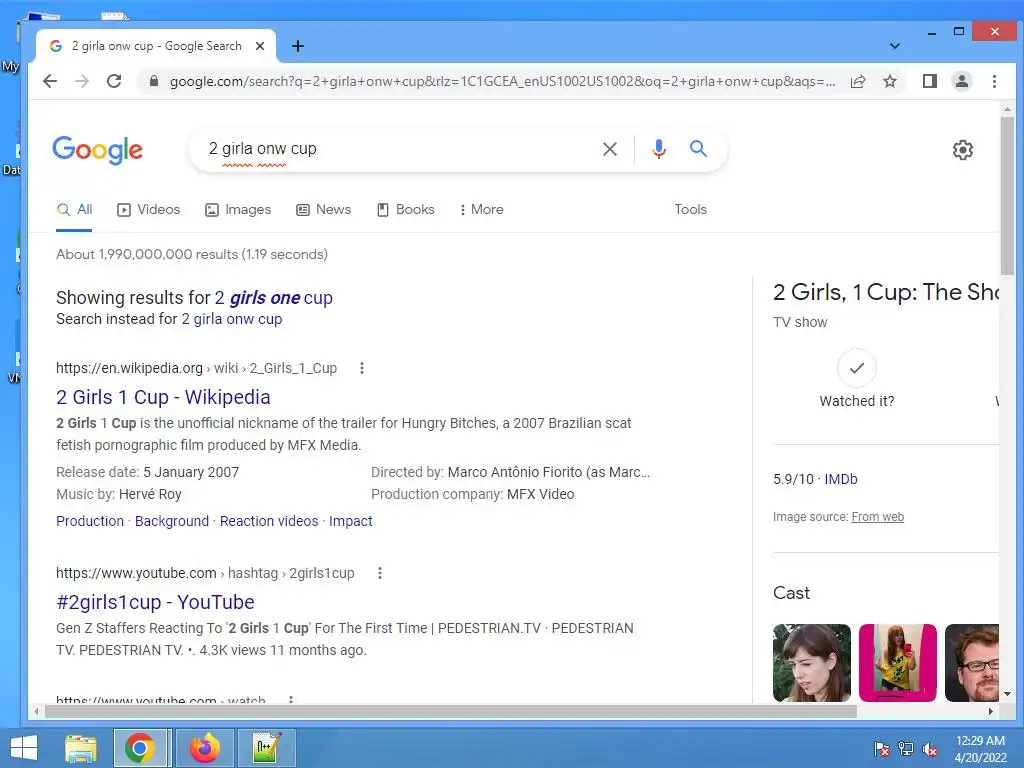
Task: Open the IMDb rating link
Action: point(840,479)
